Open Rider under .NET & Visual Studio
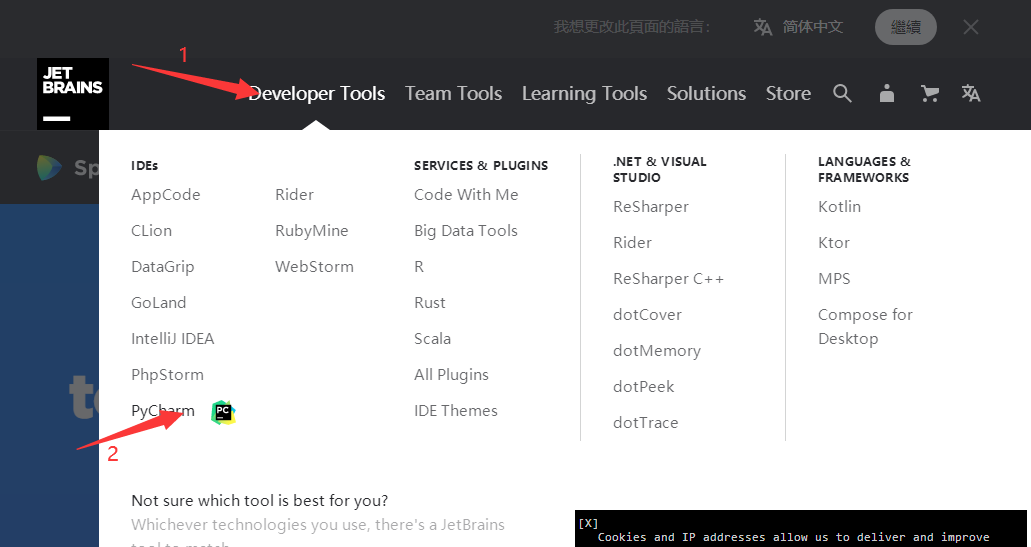 [x=633, y=243]
